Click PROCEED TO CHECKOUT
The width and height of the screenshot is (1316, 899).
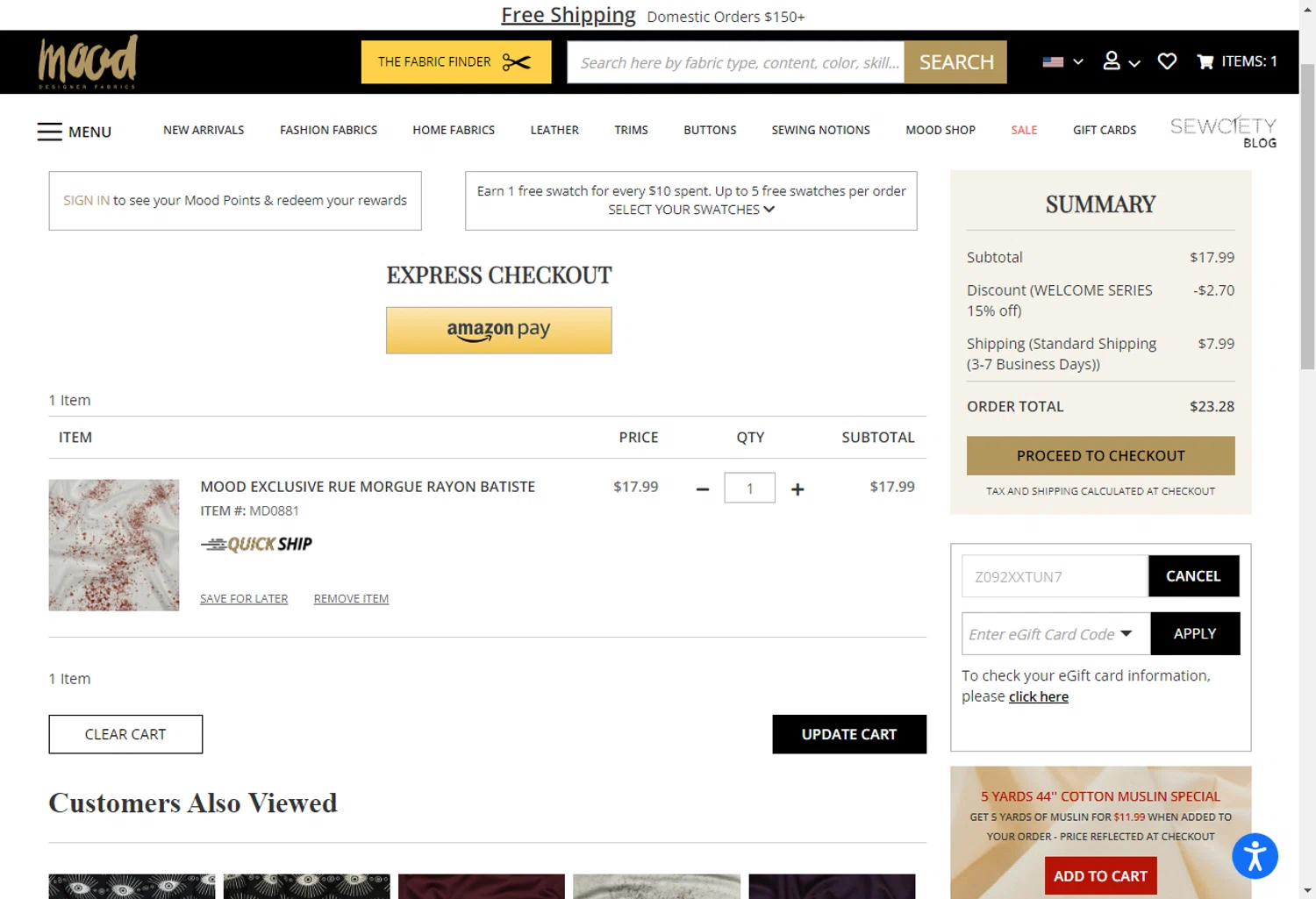(x=1100, y=456)
